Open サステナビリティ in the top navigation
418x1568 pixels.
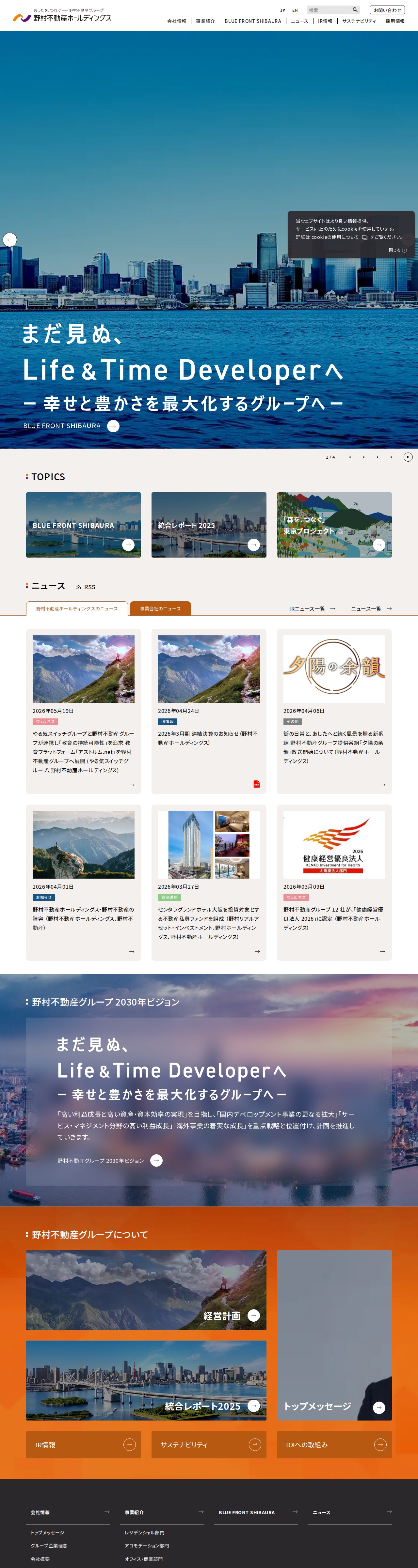click(359, 21)
